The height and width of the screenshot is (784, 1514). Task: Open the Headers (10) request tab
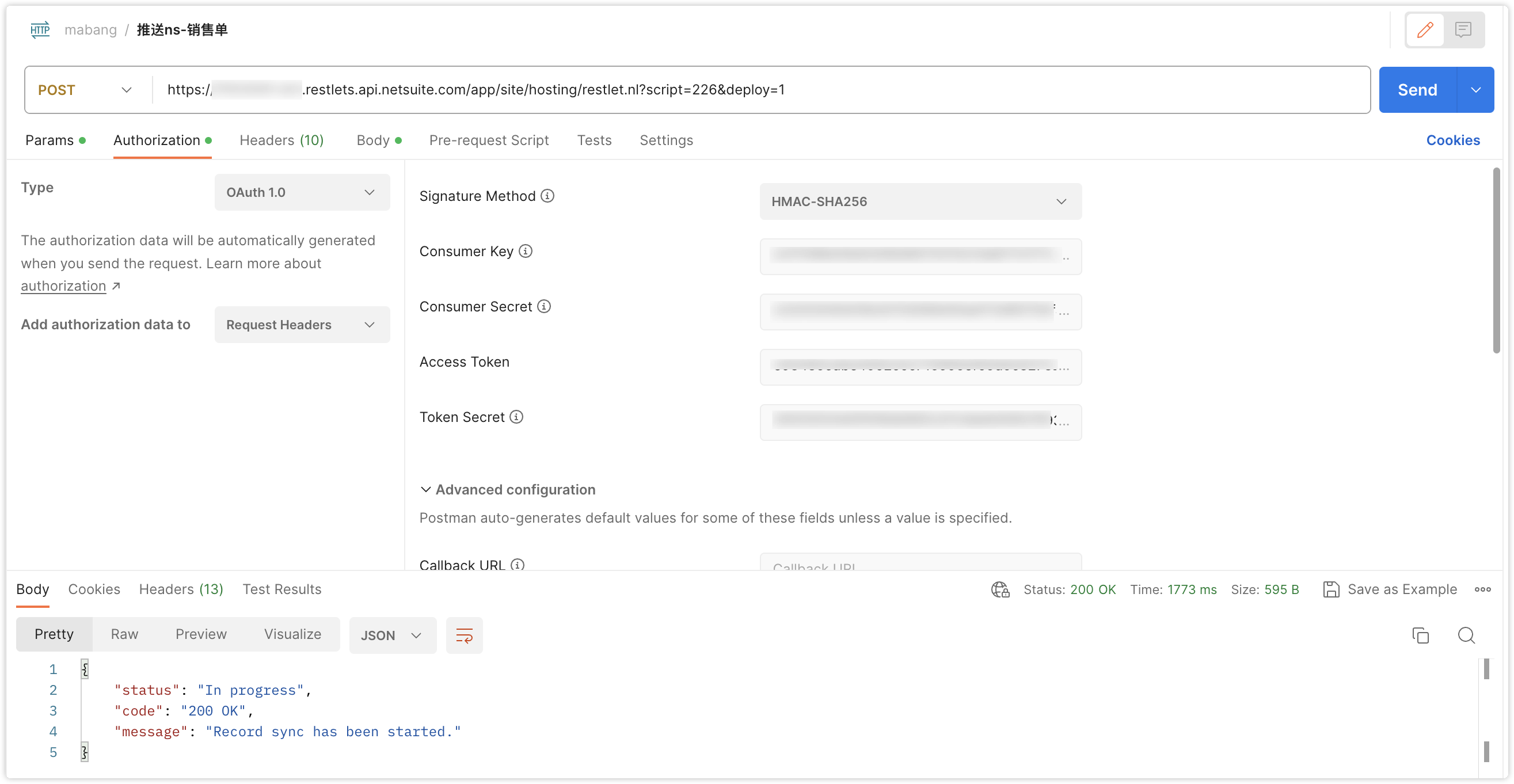click(282, 140)
